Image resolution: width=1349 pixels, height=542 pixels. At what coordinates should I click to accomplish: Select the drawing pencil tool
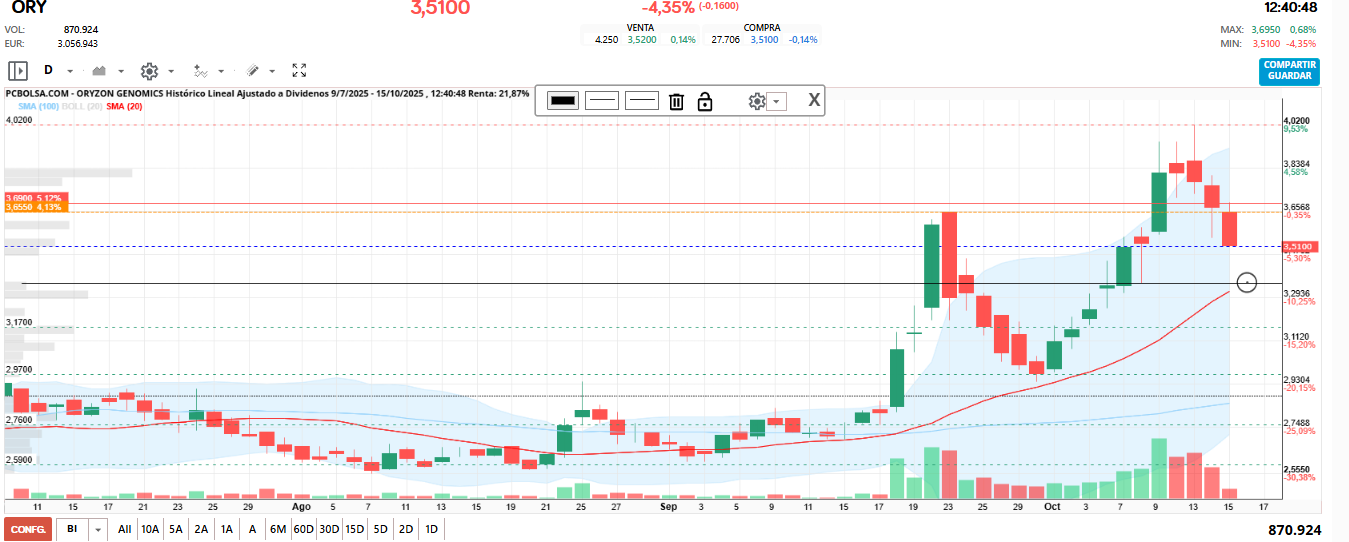click(x=253, y=71)
